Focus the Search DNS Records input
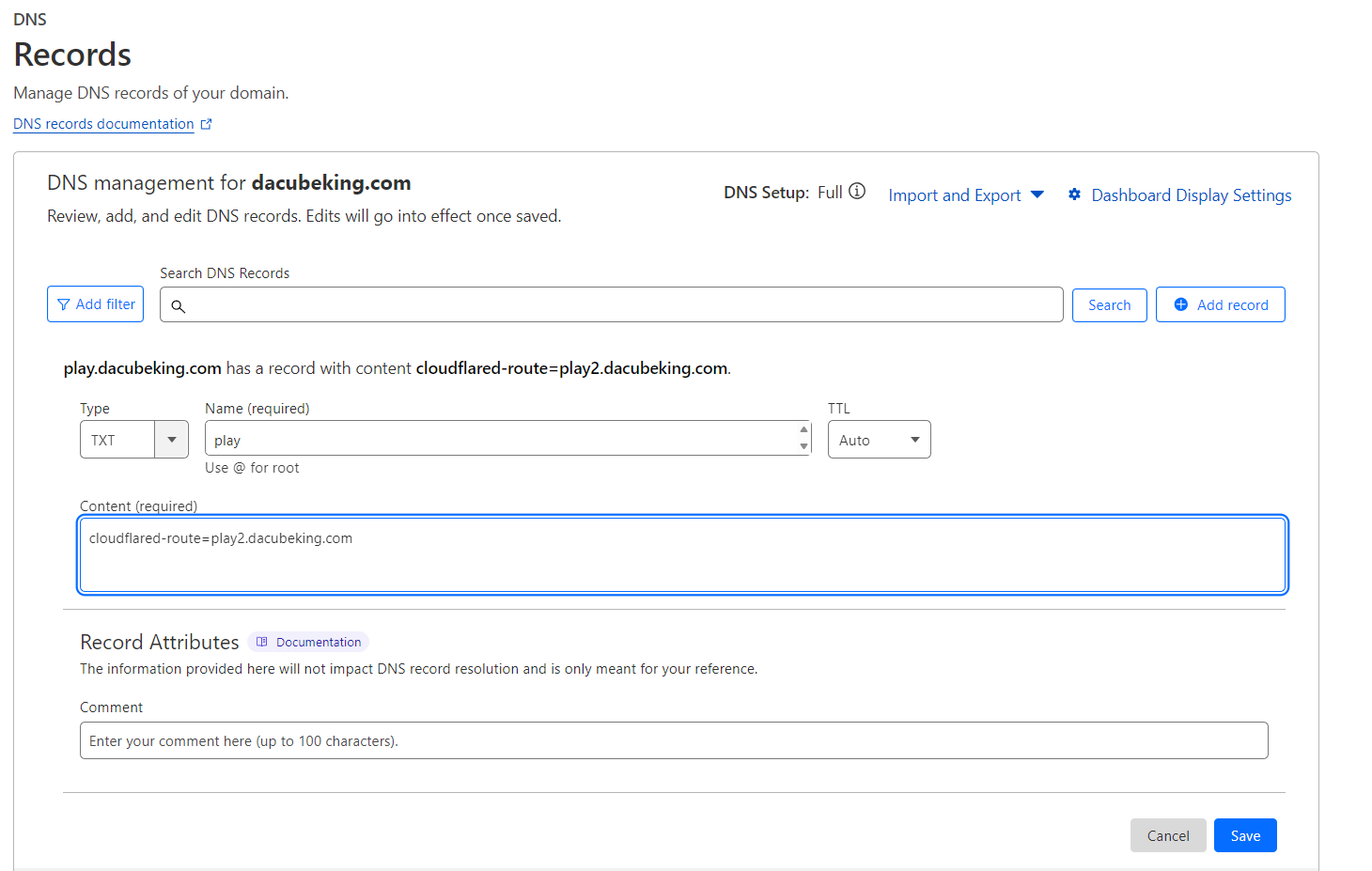This screenshot has width=1372, height=871. tap(611, 304)
